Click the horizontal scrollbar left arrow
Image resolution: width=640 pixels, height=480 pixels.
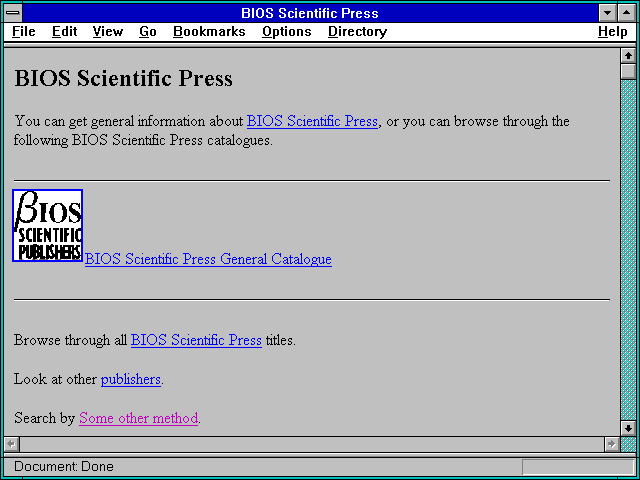11,444
